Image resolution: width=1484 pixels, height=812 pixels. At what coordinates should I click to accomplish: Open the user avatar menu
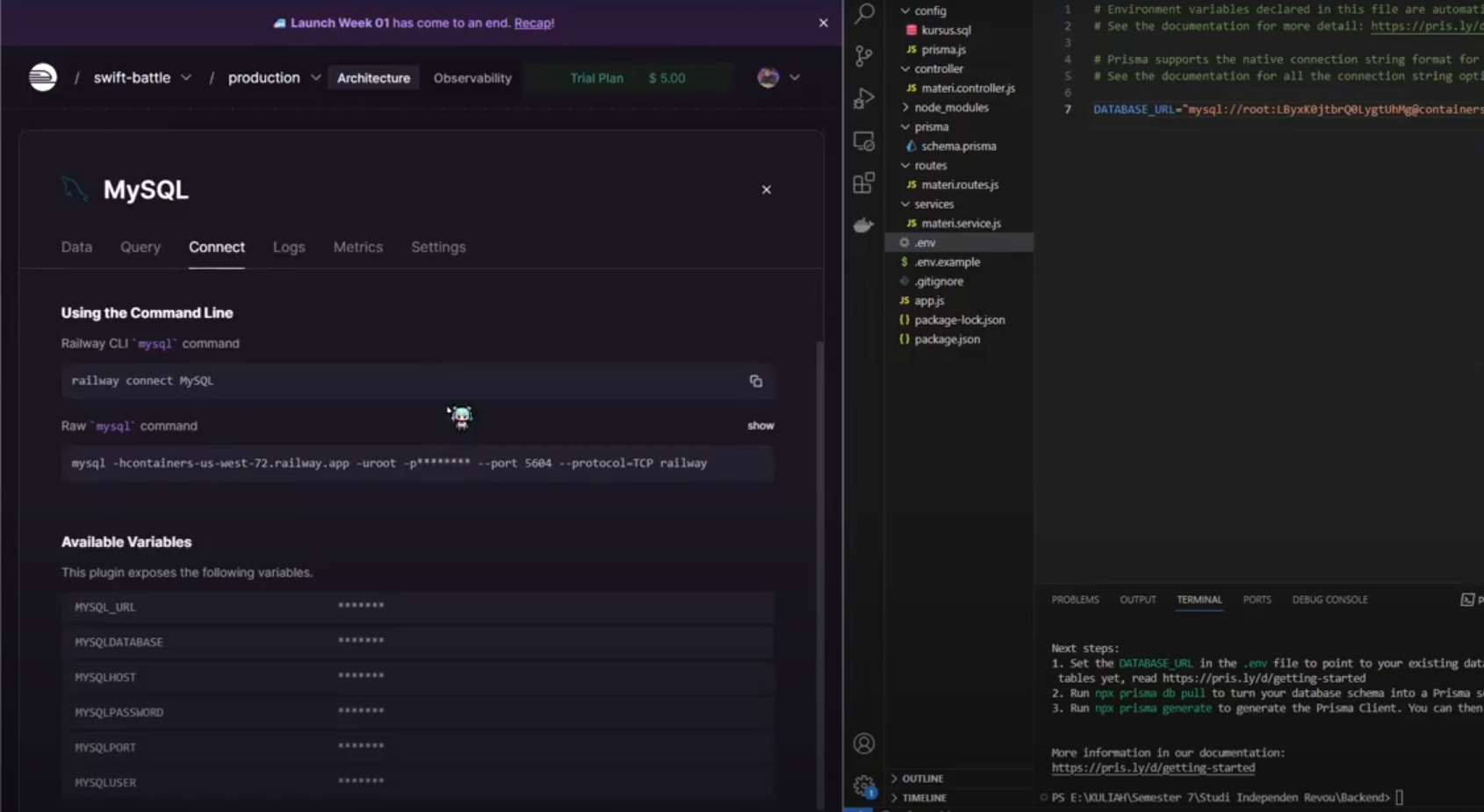click(x=778, y=77)
